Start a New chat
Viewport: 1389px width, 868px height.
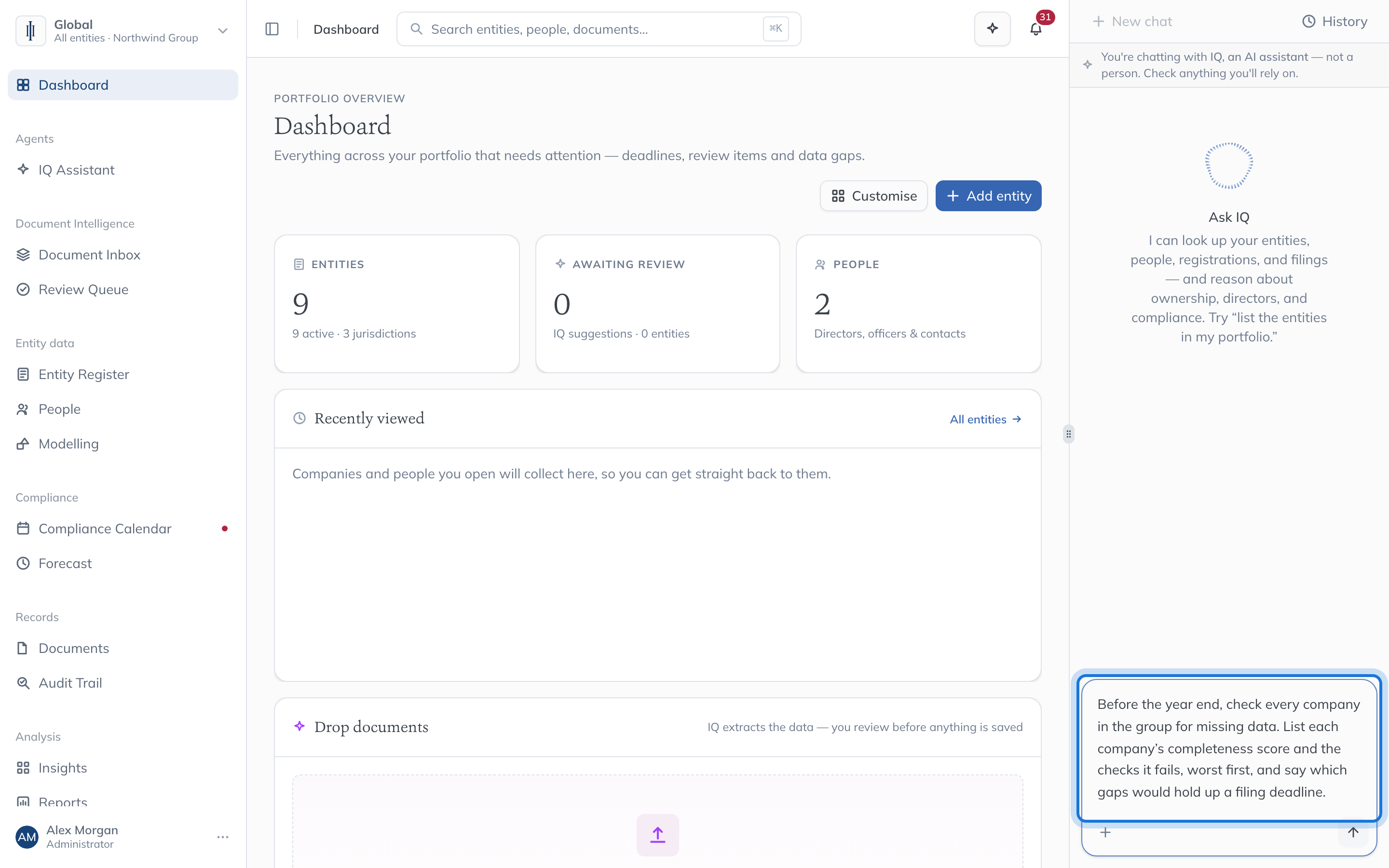[1132, 21]
